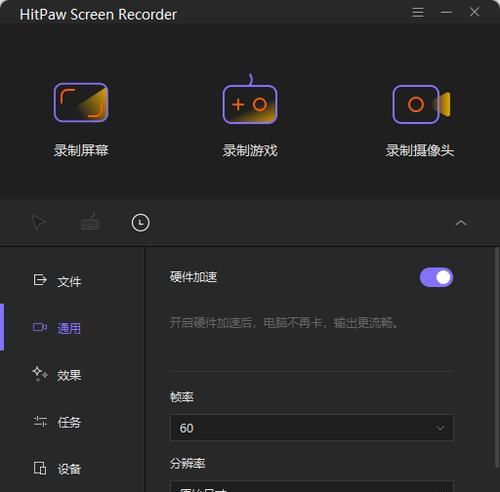500x492 pixels.
Task: Open the scheduled recording clock icon
Action: click(141, 223)
